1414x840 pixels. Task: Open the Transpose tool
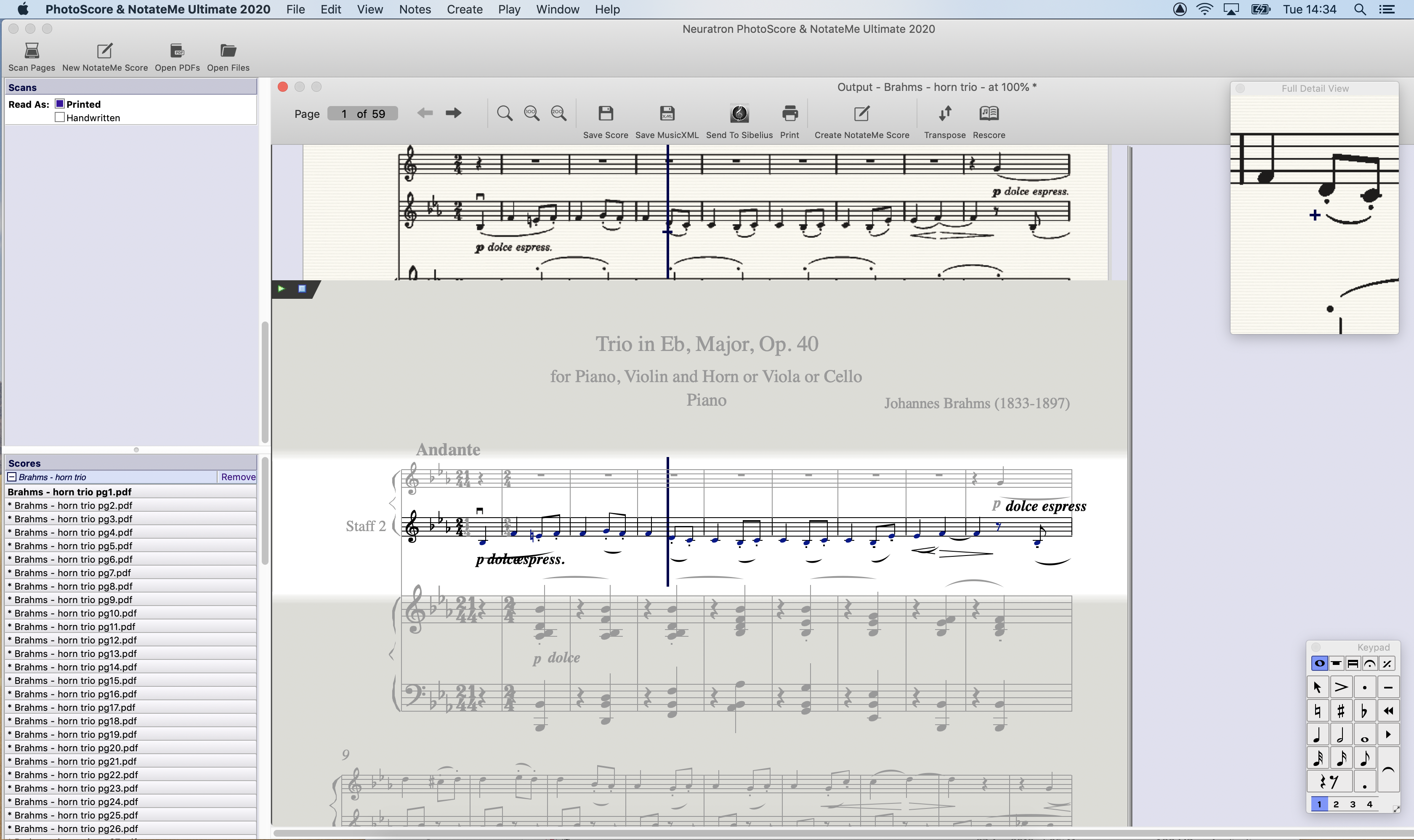pyautogui.click(x=945, y=113)
